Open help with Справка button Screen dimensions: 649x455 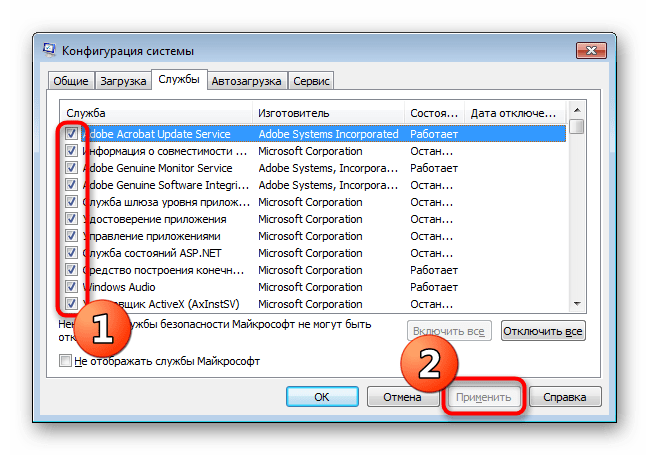(565, 397)
